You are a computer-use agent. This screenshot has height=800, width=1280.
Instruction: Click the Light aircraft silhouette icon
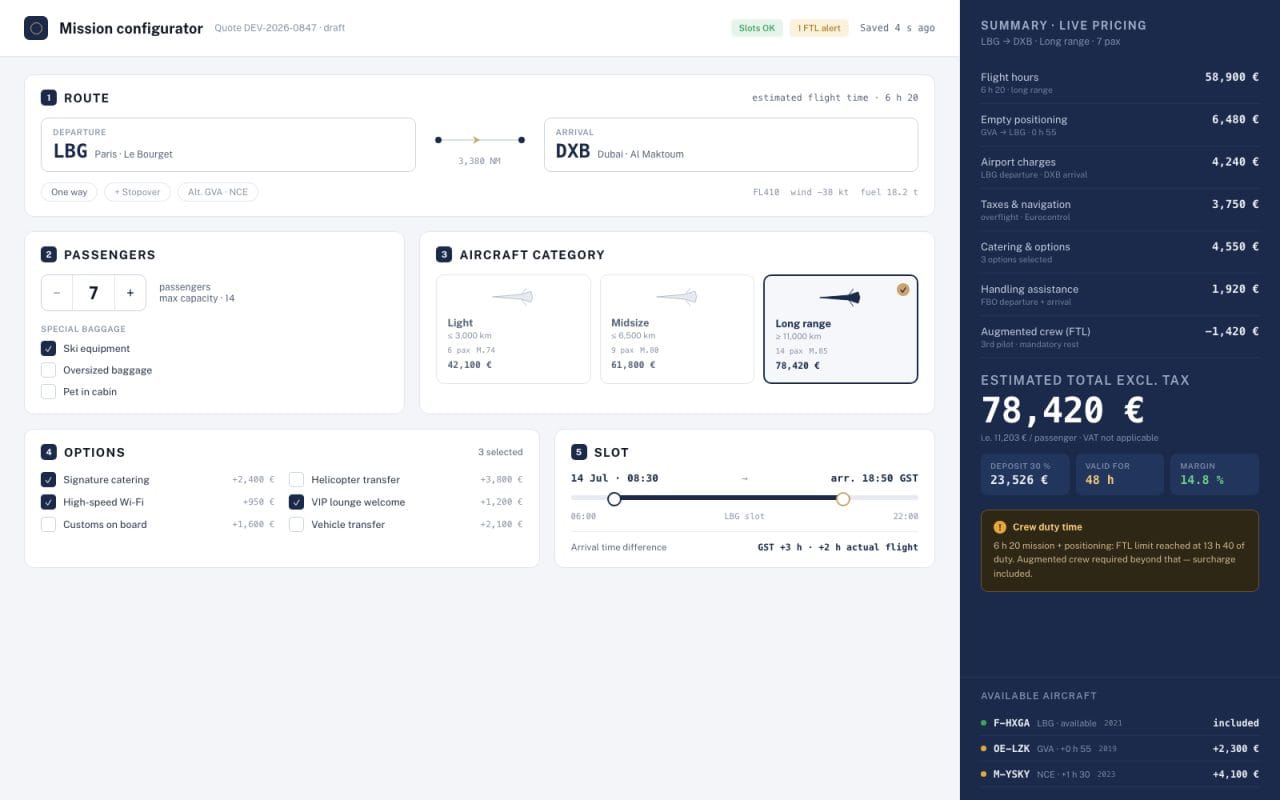click(x=513, y=297)
